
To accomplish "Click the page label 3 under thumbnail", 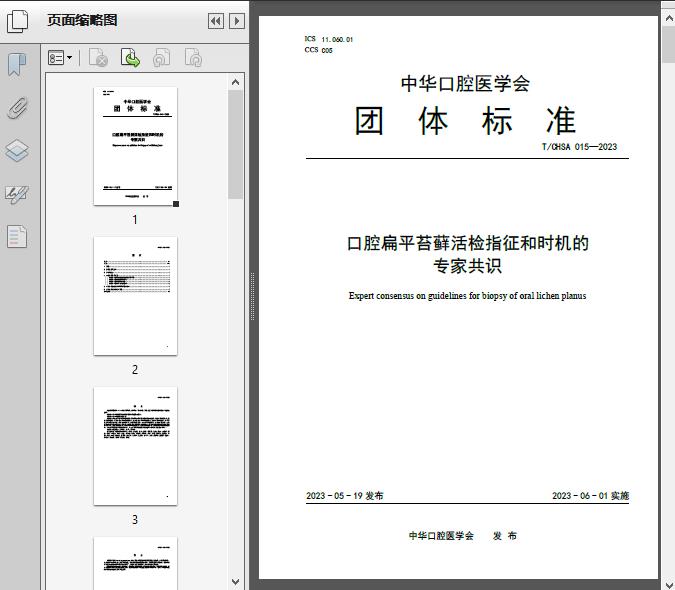I will (135, 520).
